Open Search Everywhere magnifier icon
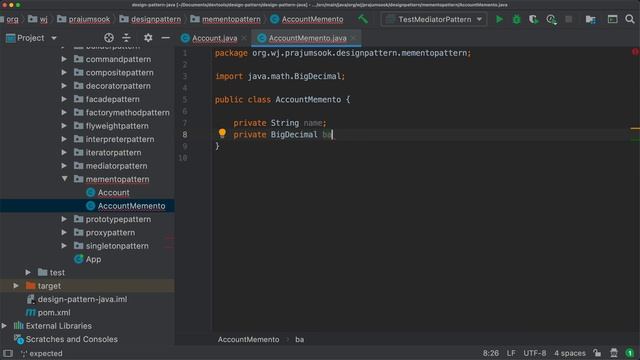640x360 pixels. pyautogui.click(x=630, y=19)
